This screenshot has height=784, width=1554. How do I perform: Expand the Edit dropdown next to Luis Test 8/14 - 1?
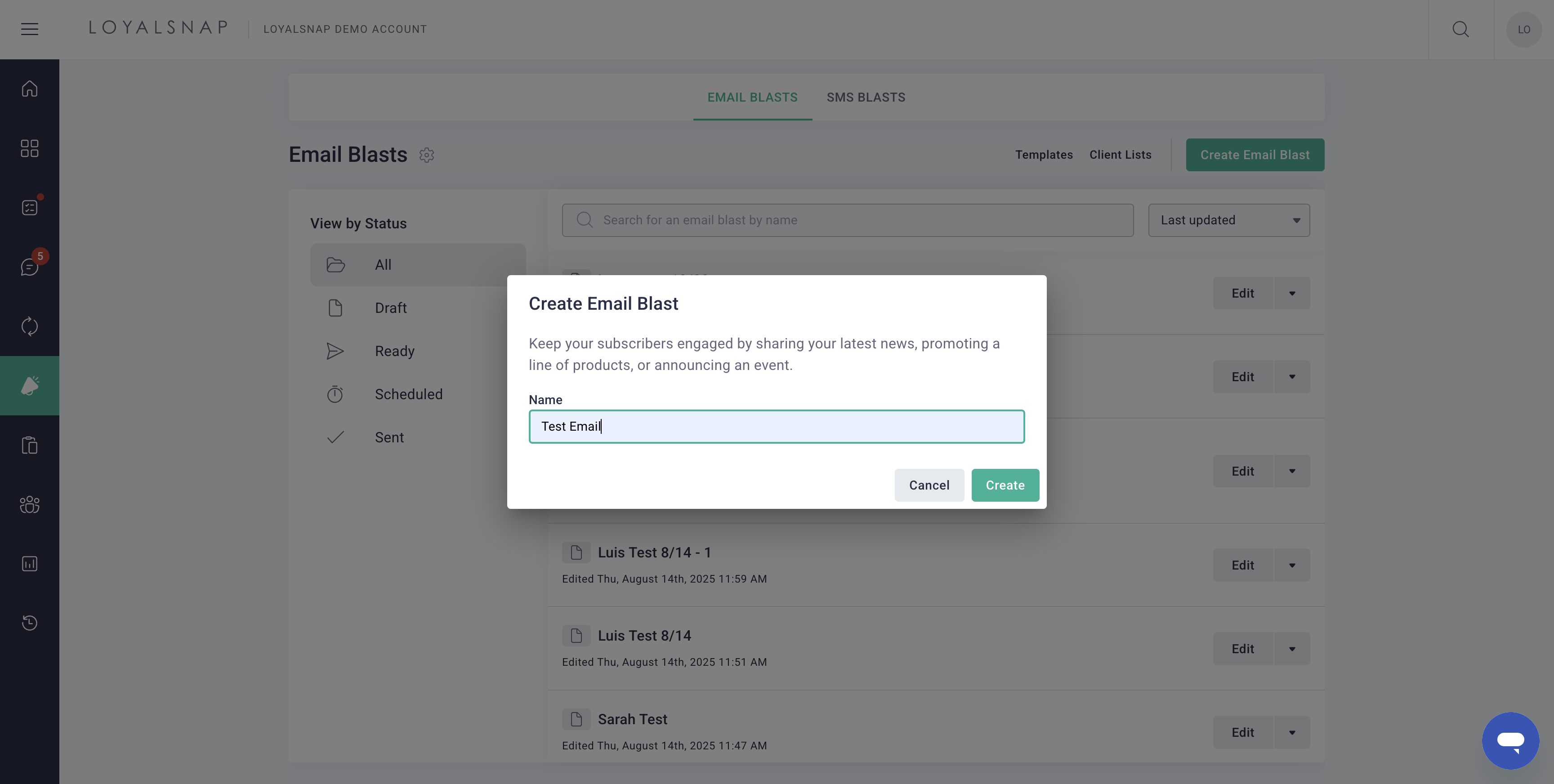1292,565
